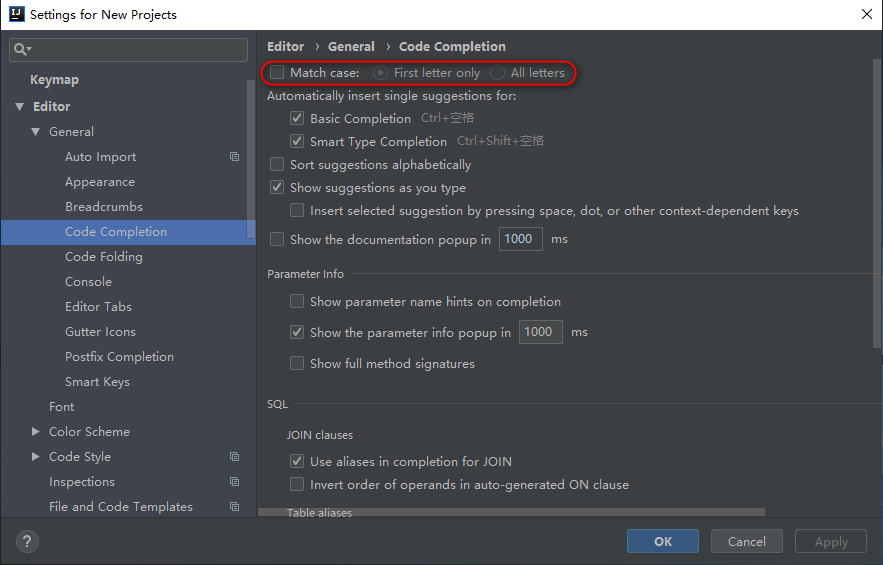This screenshot has width=883, height=565.
Task: Open the Smart Keys settings page
Action: pyautogui.click(x=97, y=382)
